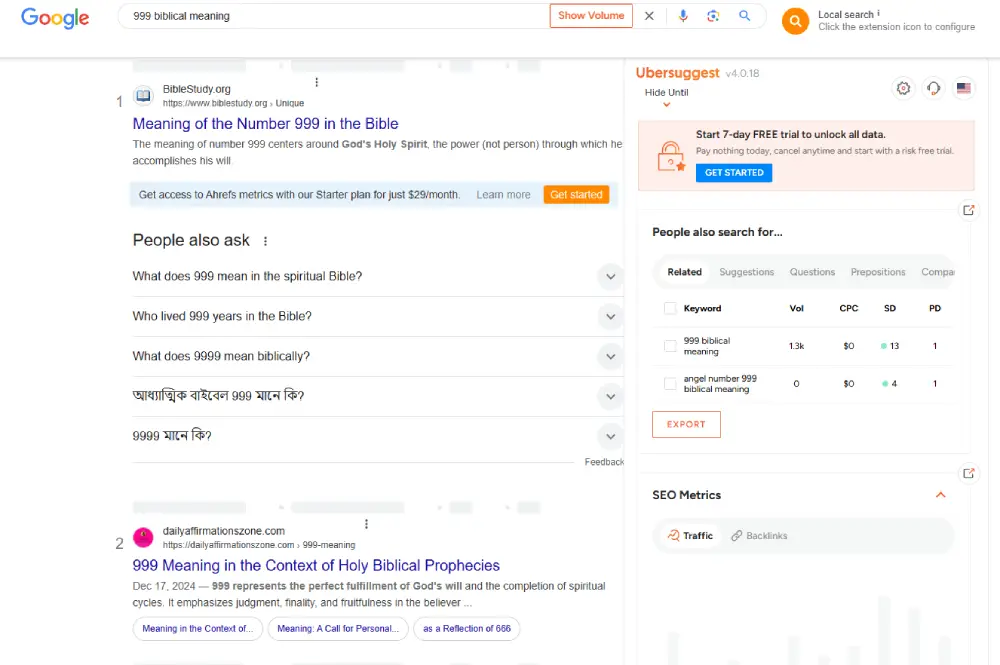Open options menu for BibleStudy.org result
This screenshot has width=1000, height=665.
[x=316, y=82]
